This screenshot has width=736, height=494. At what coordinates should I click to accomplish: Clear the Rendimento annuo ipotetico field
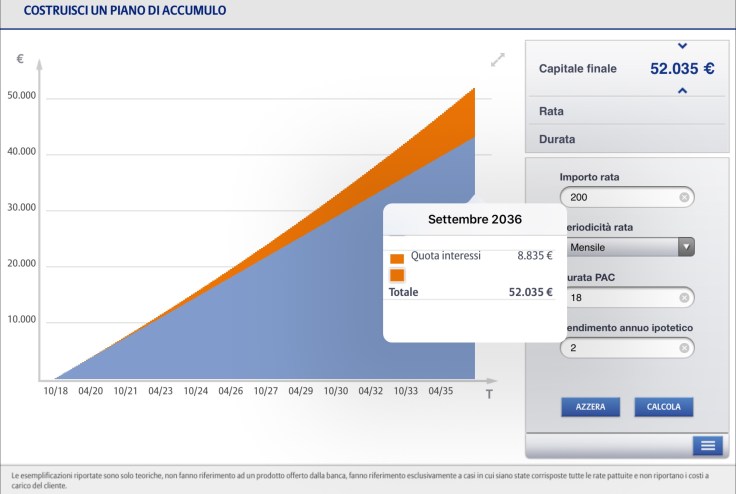(684, 348)
